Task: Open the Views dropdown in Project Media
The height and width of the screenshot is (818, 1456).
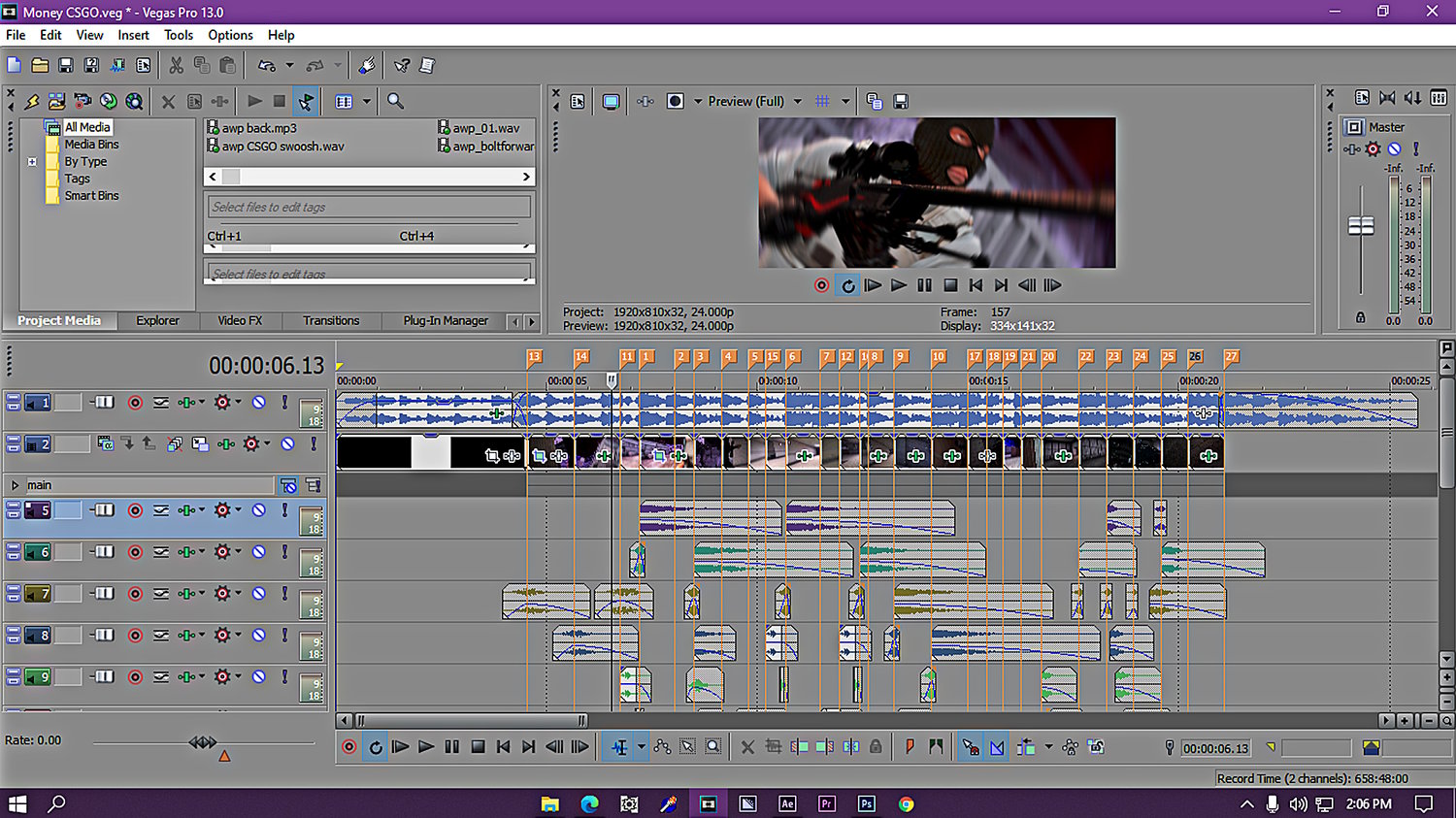Action: click(x=366, y=101)
